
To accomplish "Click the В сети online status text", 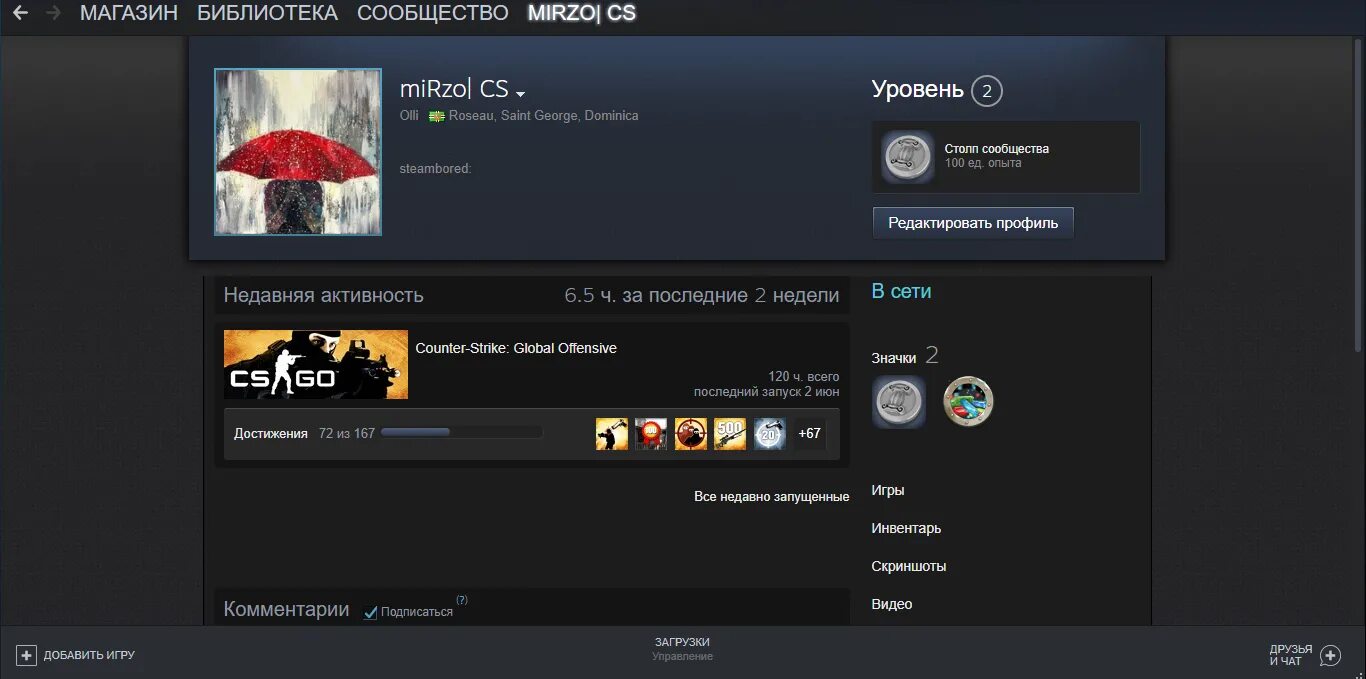I will tap(901, 291).
